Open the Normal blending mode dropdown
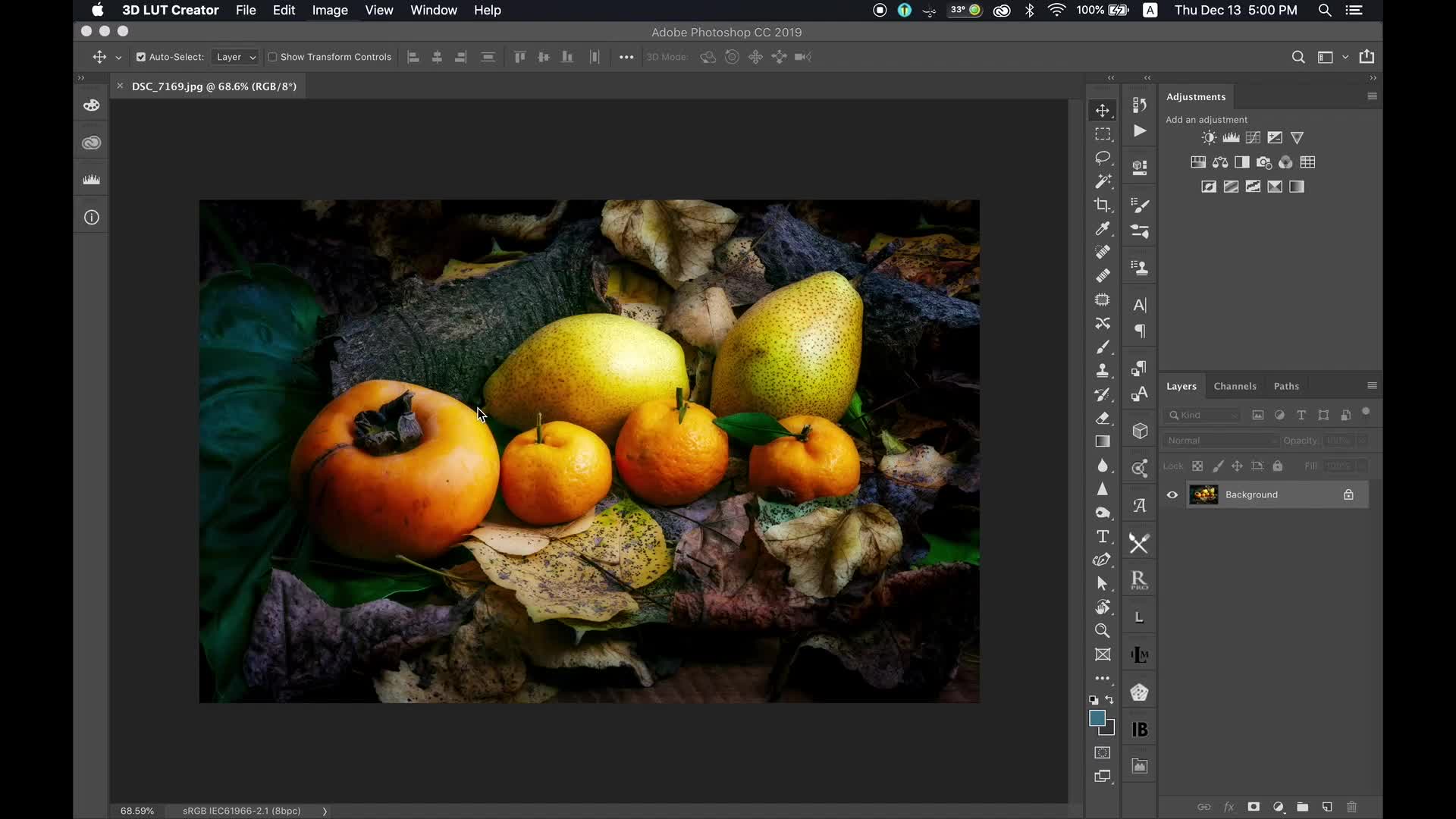 click(1219, 440)
